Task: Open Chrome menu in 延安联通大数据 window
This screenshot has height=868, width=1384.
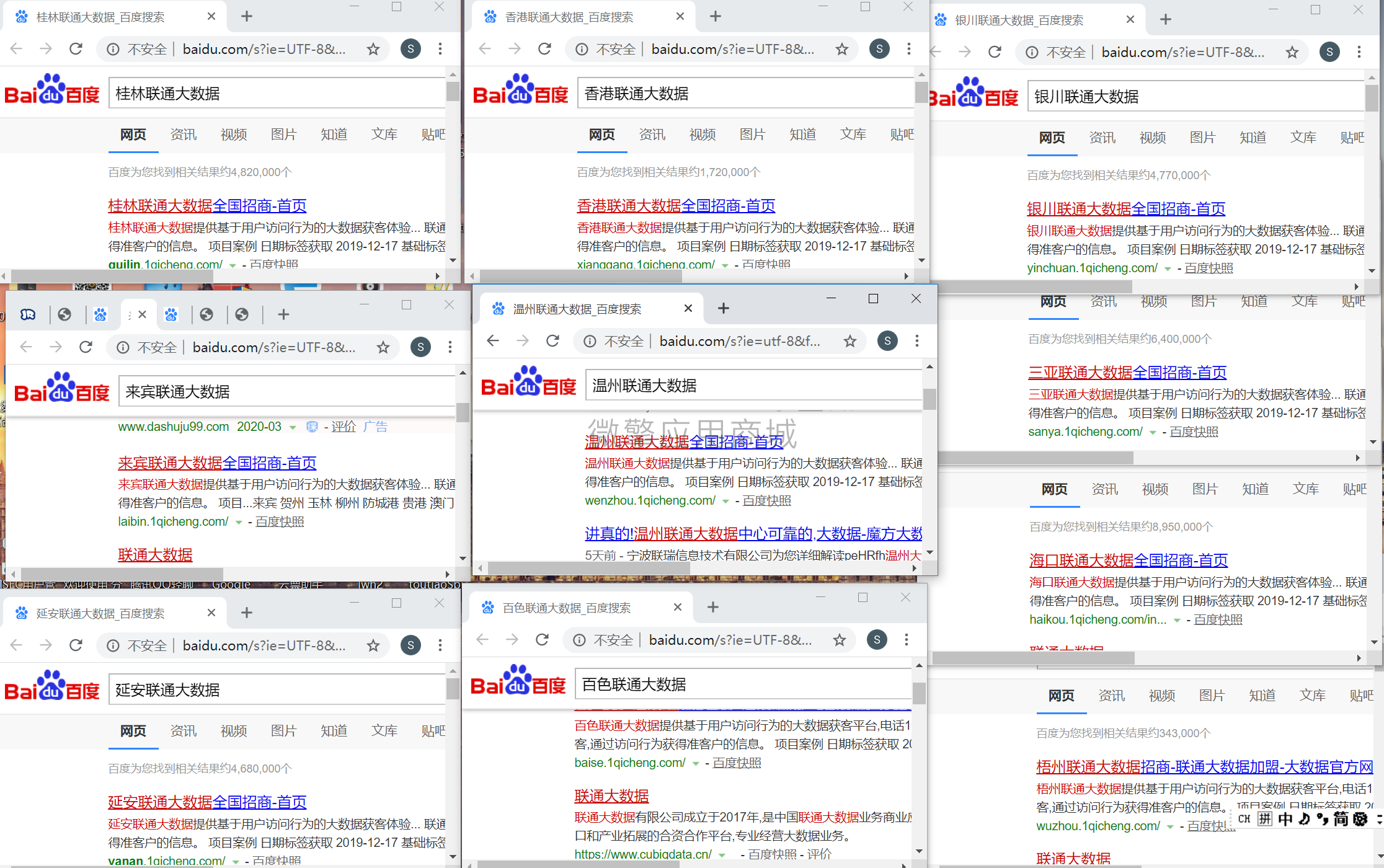Action: point(440,645)
